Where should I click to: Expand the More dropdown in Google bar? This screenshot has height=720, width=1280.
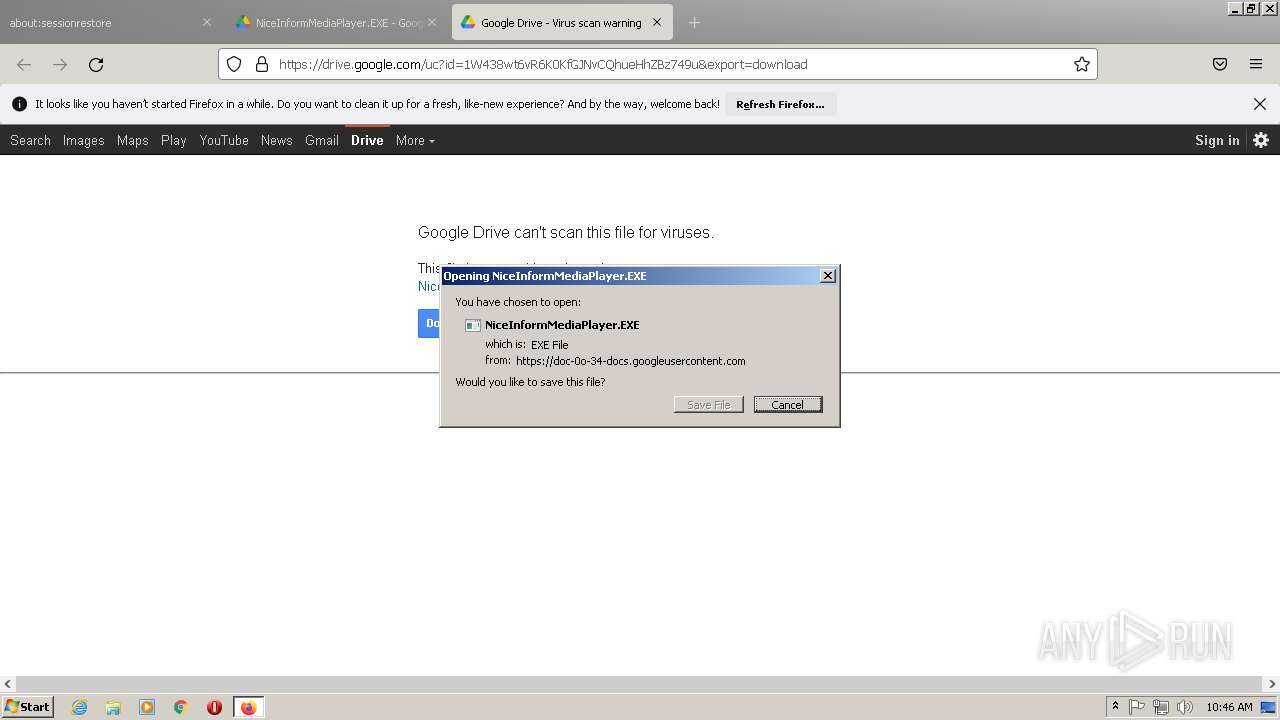click(x=415, y=140)
